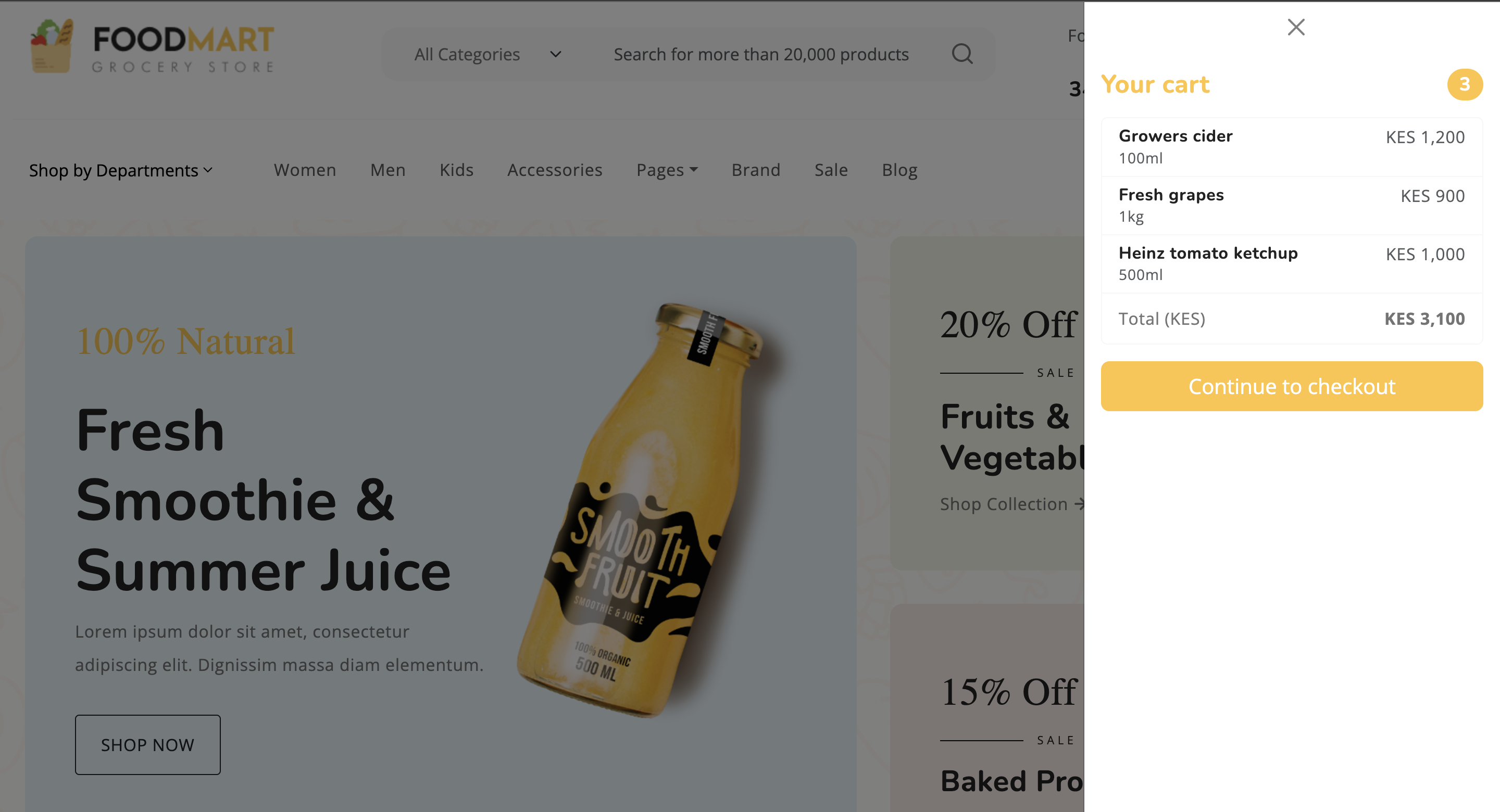Click Continue to checkout
This screenshot has width=1500, height=812.
point(1292,386)
